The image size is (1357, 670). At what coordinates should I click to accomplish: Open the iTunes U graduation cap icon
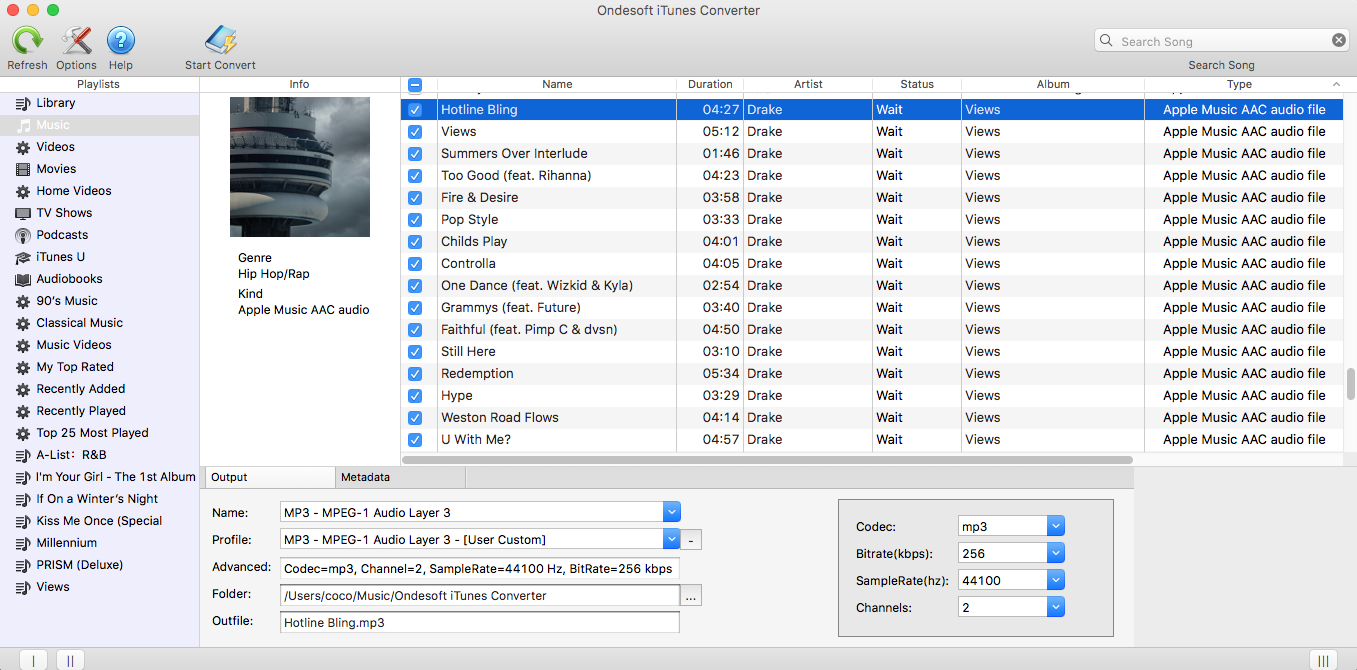click(23, 257)
